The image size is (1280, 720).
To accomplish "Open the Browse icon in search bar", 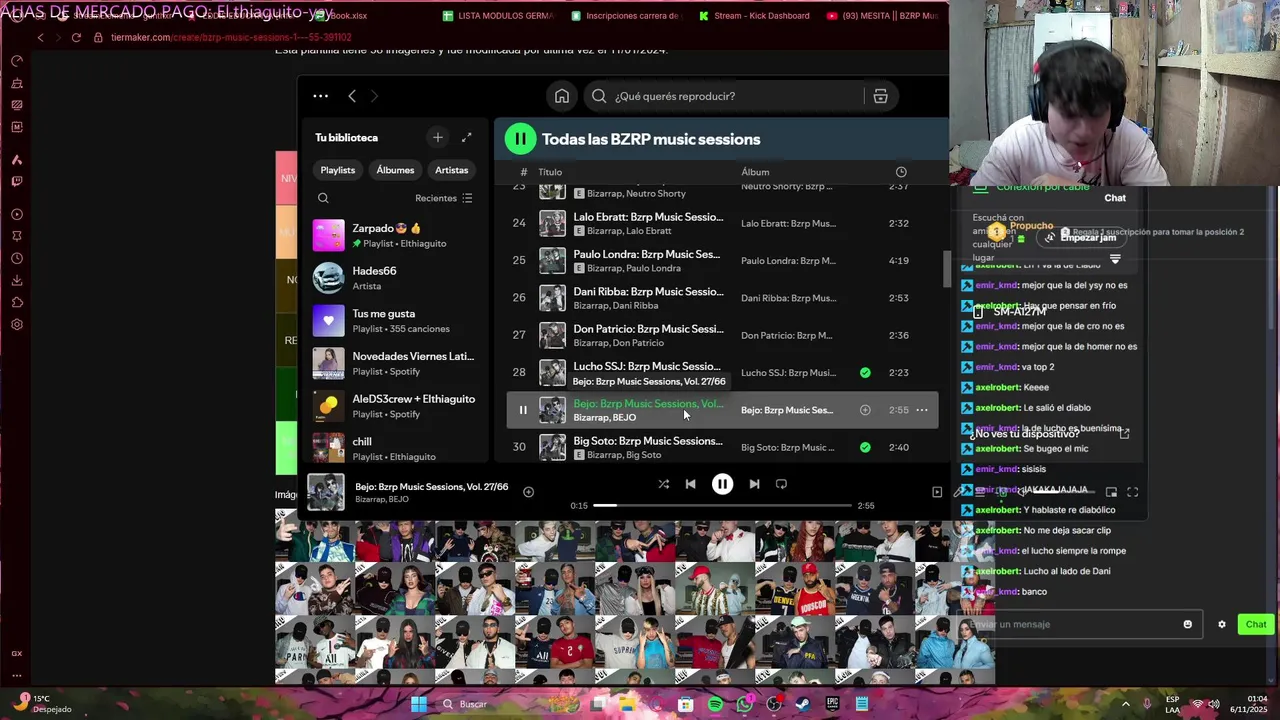I will (880, 96).
